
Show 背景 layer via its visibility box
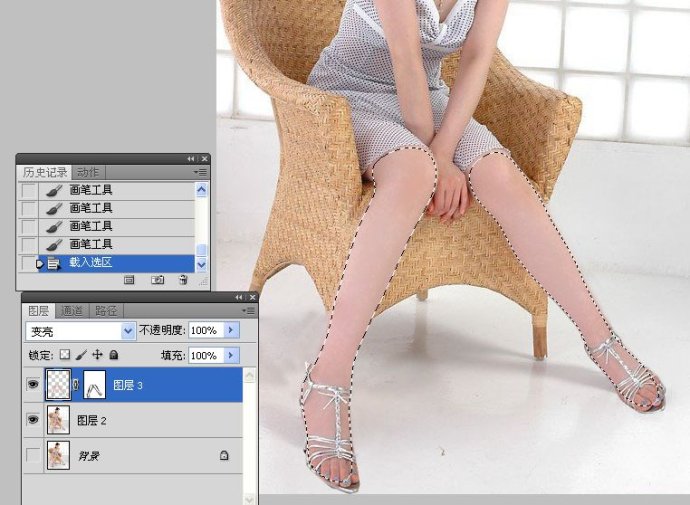[33, 455]
